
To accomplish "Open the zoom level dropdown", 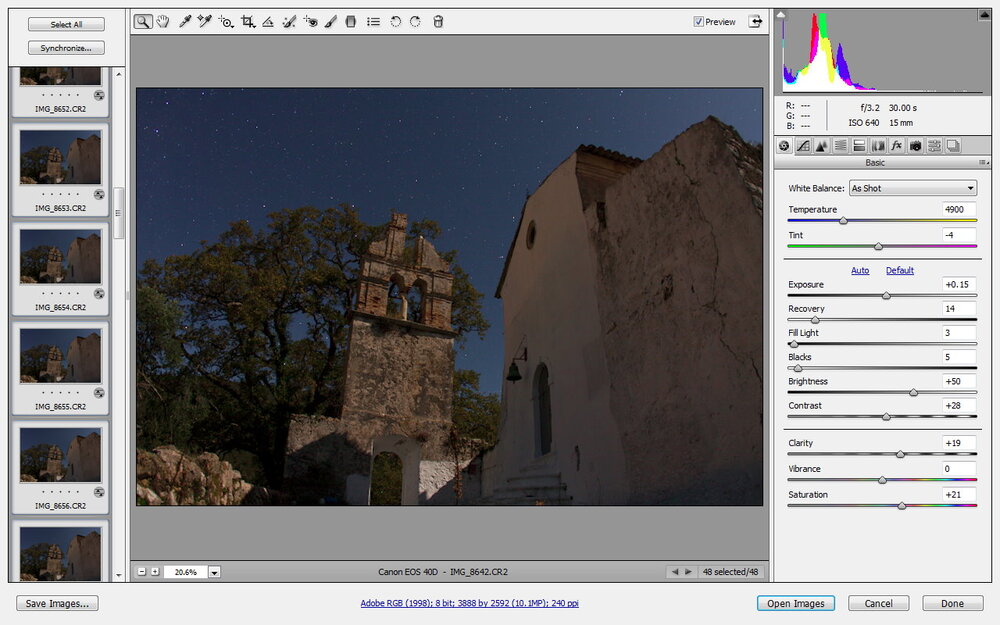I will point(215,572).
